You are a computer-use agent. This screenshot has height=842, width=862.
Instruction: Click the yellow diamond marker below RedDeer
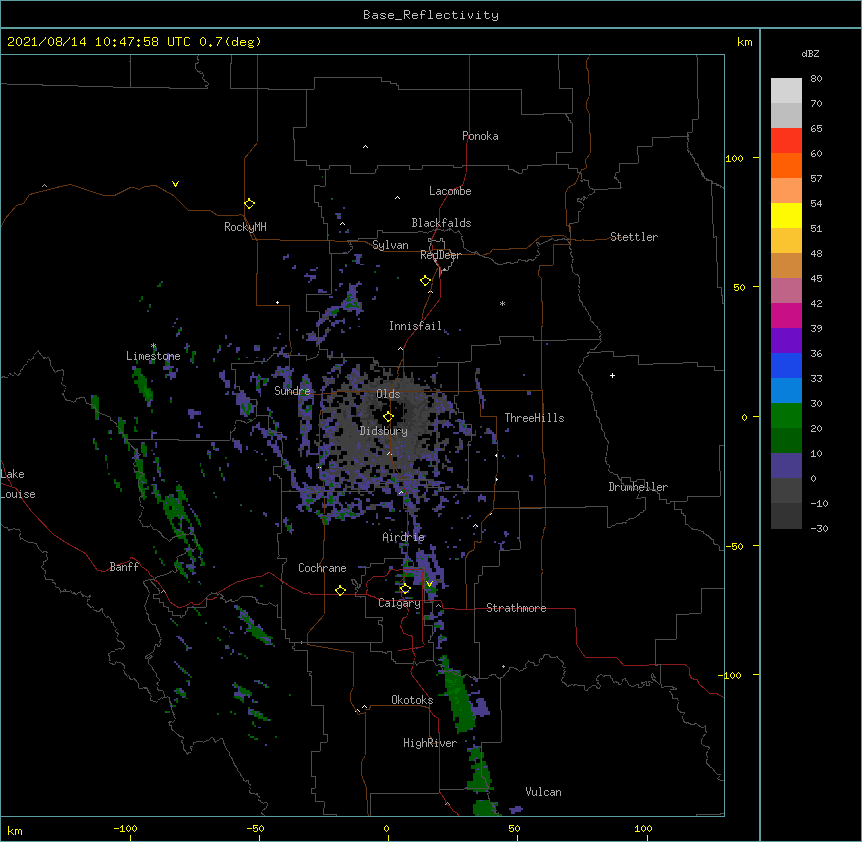point(426,281)
